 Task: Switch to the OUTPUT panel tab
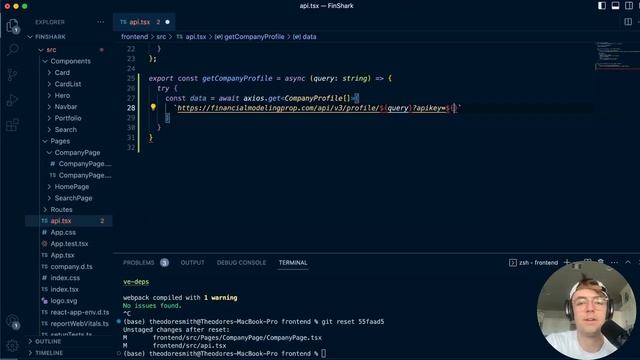point(192,262)
